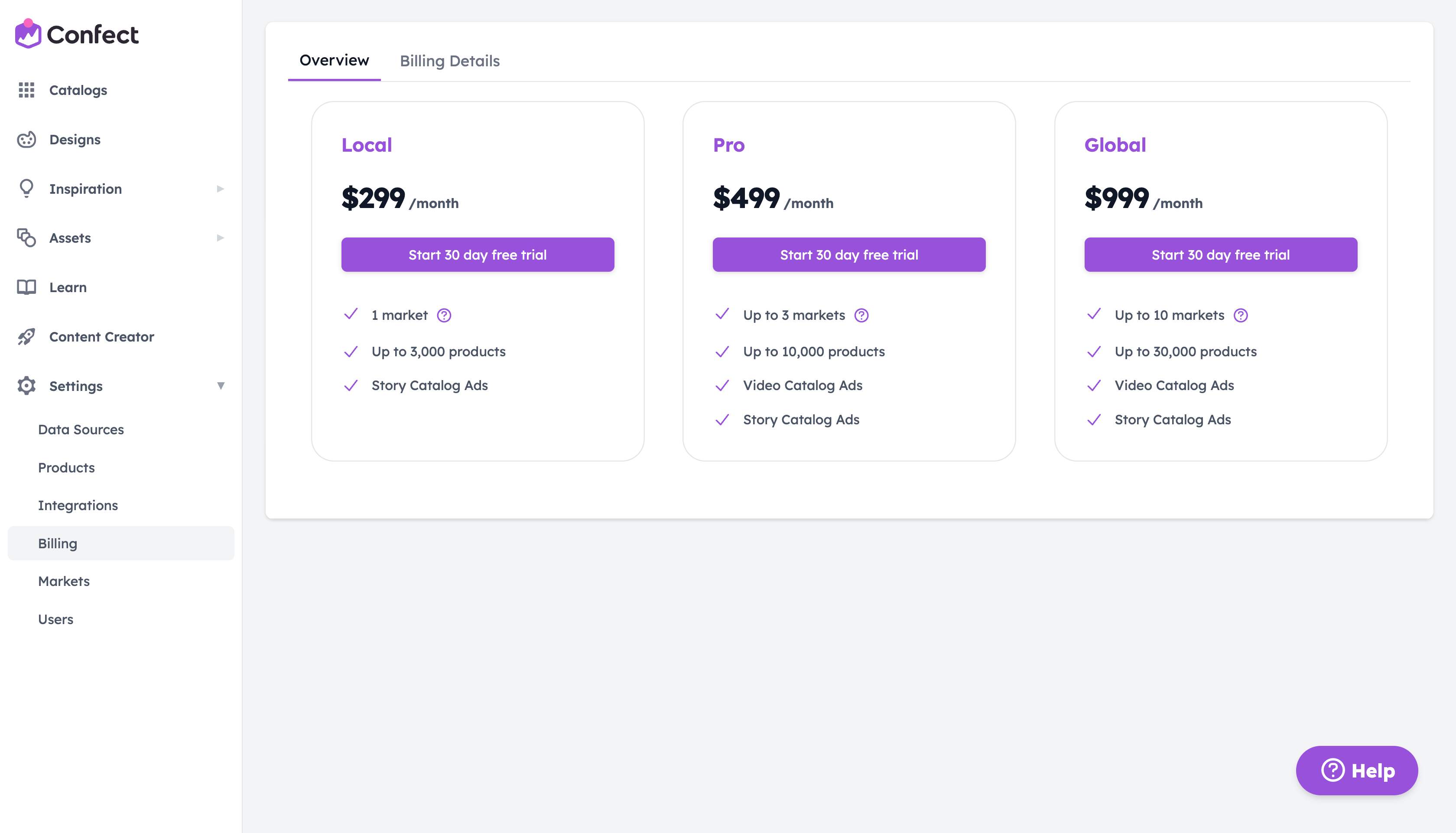Click the Confect logo icon
Image resolution: width=1456 pixels, height=833 pixels.
[27, 34]
